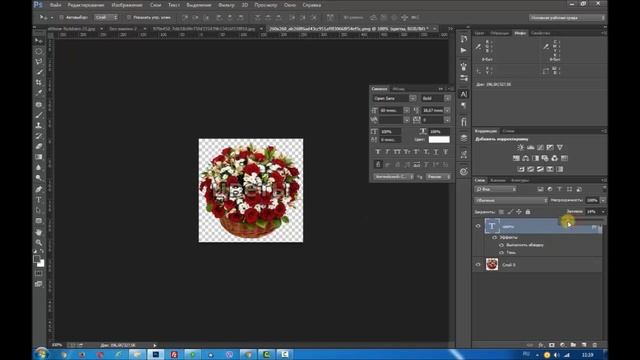
Task: Open the Character panel strip icon
Action: click(x=464, y=94)
